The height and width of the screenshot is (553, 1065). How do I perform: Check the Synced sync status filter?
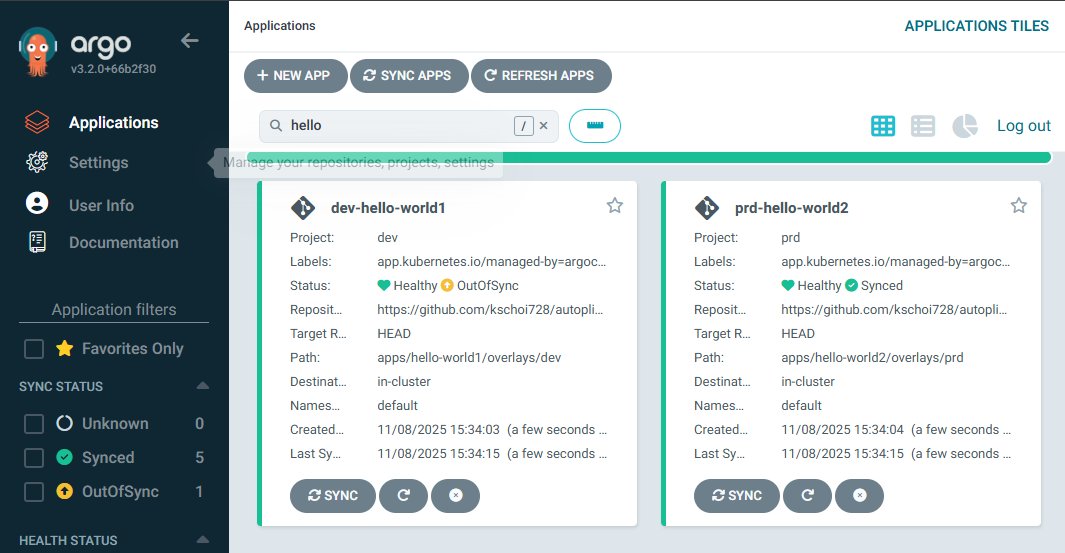(34, 458)
